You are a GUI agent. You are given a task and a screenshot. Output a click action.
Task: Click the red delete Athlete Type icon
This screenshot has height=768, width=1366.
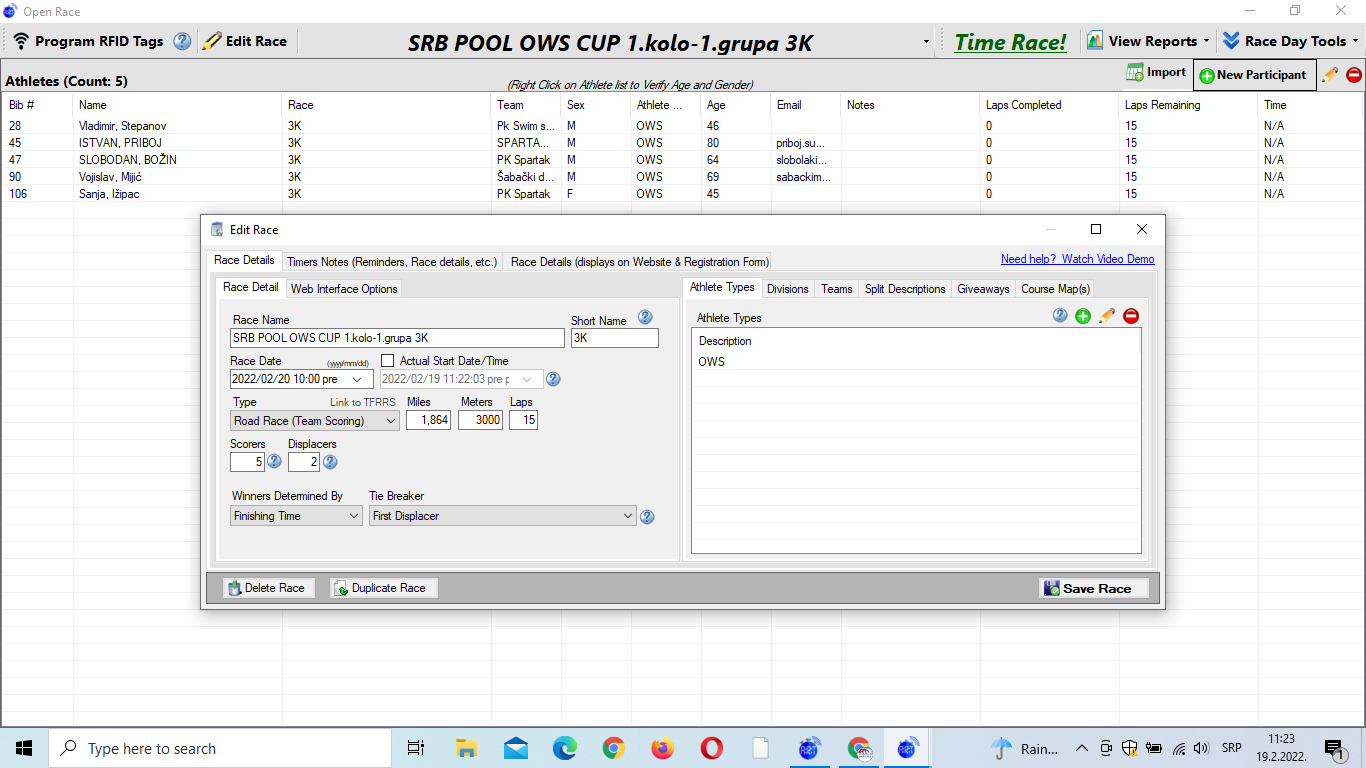(x=1131, y=316)
